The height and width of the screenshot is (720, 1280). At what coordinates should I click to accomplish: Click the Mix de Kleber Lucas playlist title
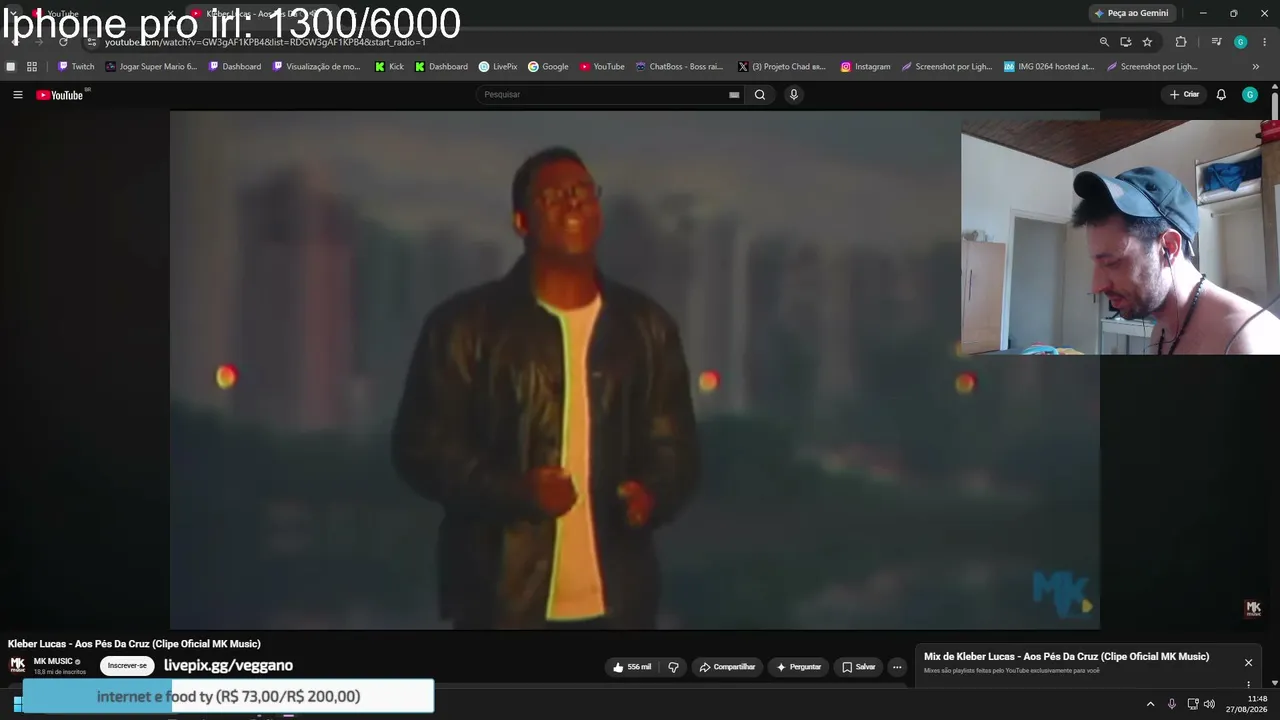pyautogui.click(x=1066, y=657)
